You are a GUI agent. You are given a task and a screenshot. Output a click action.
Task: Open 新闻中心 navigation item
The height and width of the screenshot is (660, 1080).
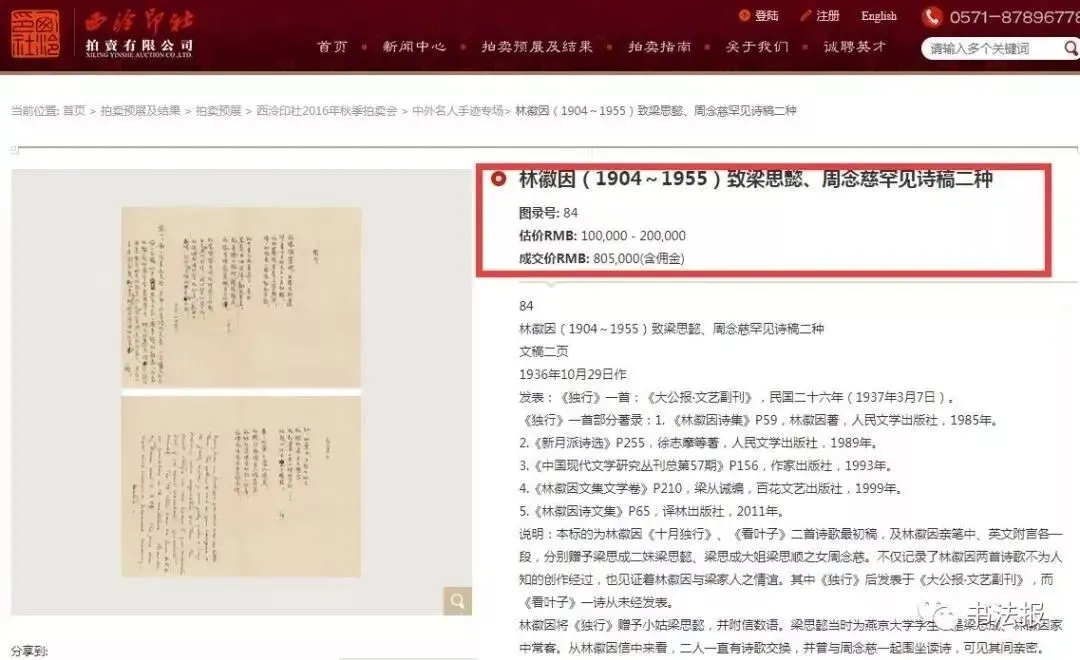click(414, 47)
